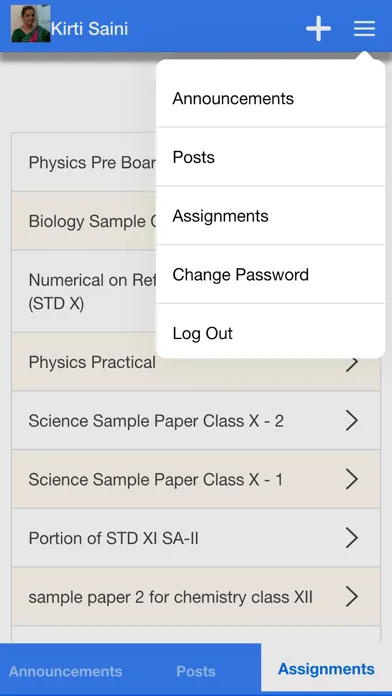This screenshot has width=392, height=696.
Task: Click Log Out in the menu
Action: (270, 333)
